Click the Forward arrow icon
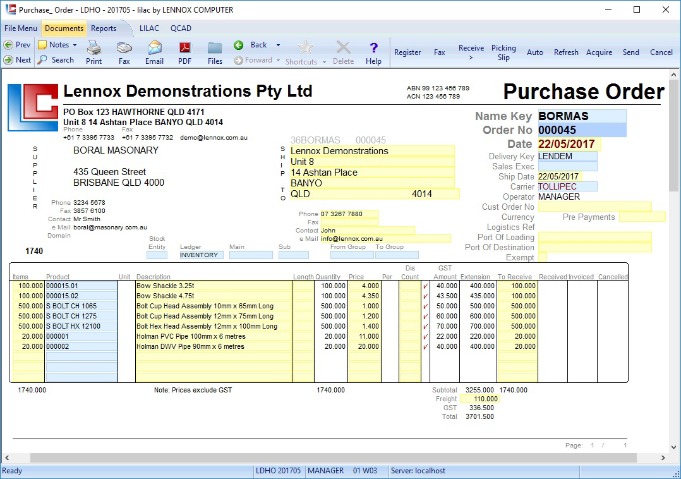 pyautogui.click(x=238, y=60)
